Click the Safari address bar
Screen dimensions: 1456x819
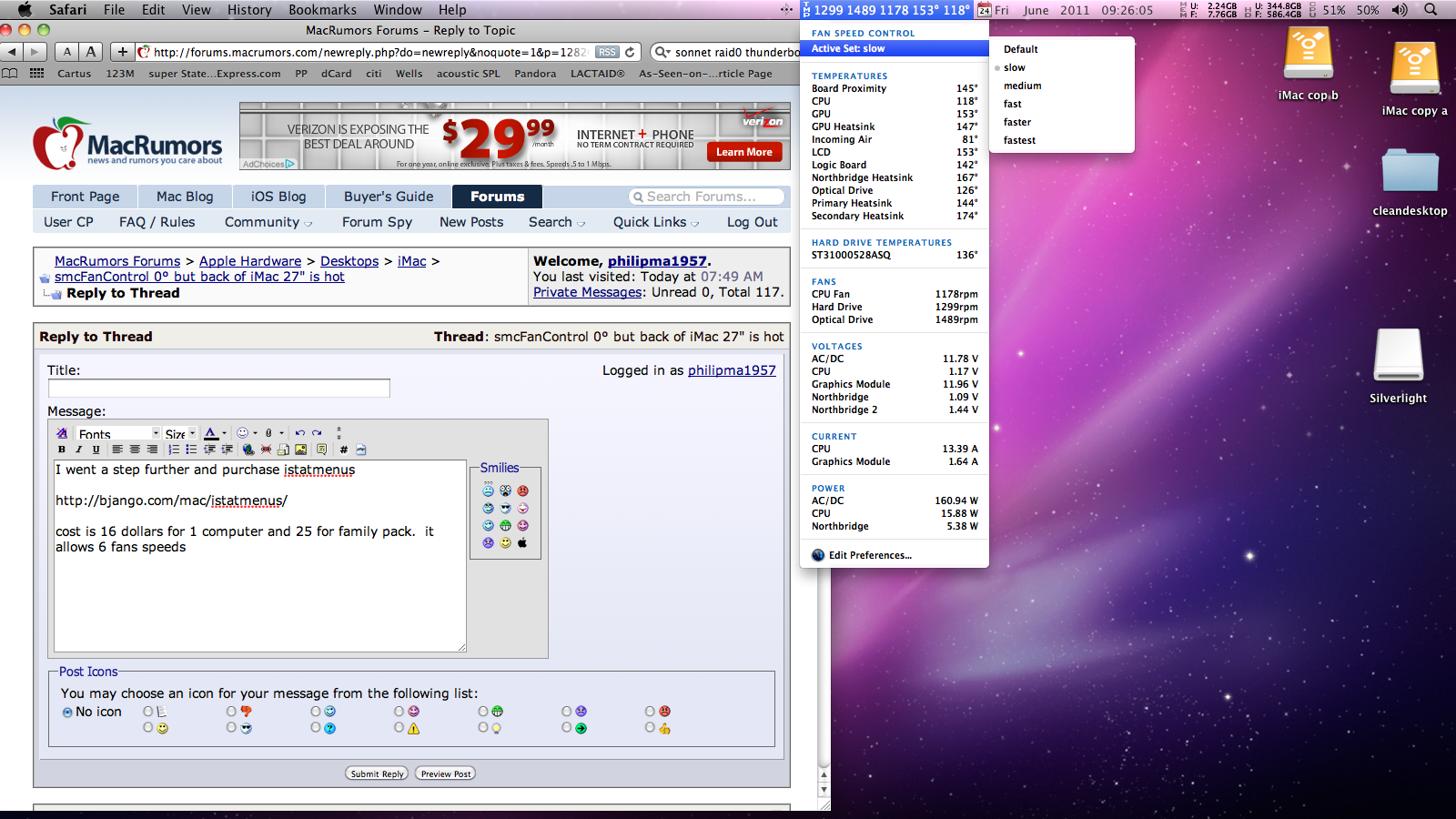coord(389,52)
